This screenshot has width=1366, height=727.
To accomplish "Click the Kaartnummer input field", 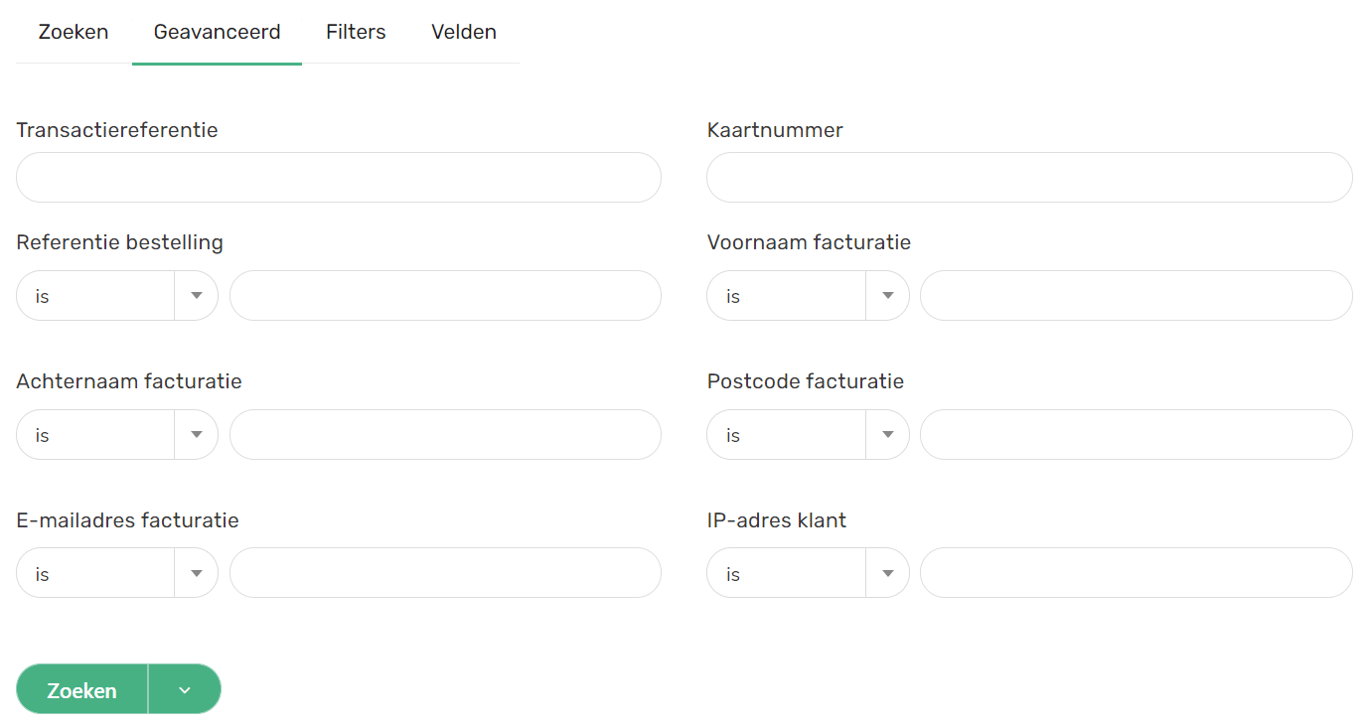I will 1029,178.
